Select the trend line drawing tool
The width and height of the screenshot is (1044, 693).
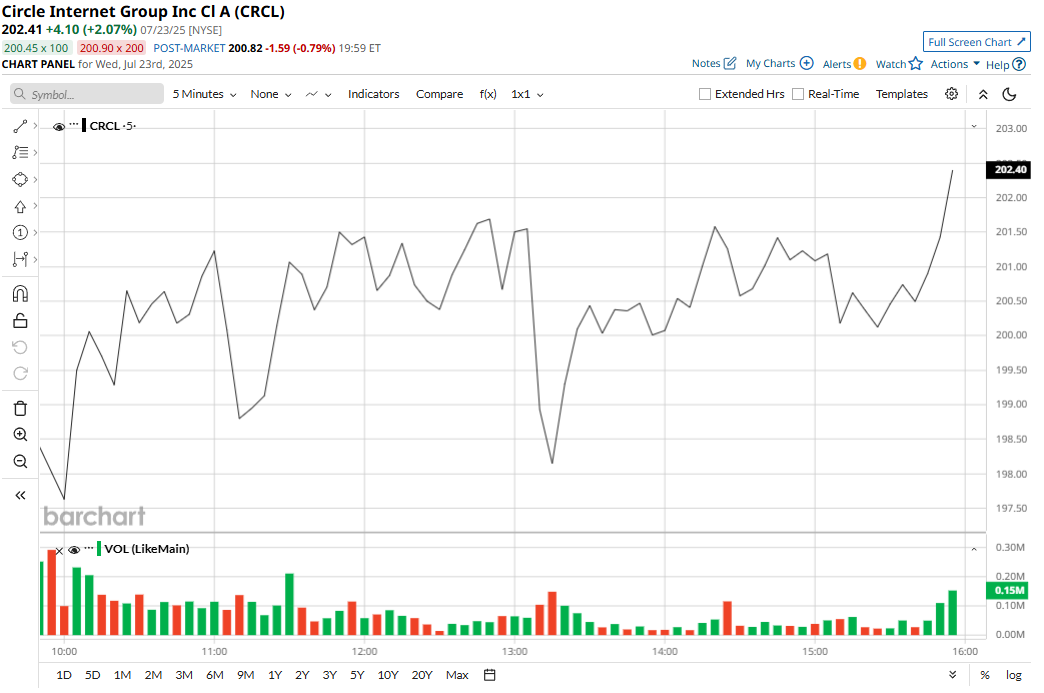click(20, 126)
